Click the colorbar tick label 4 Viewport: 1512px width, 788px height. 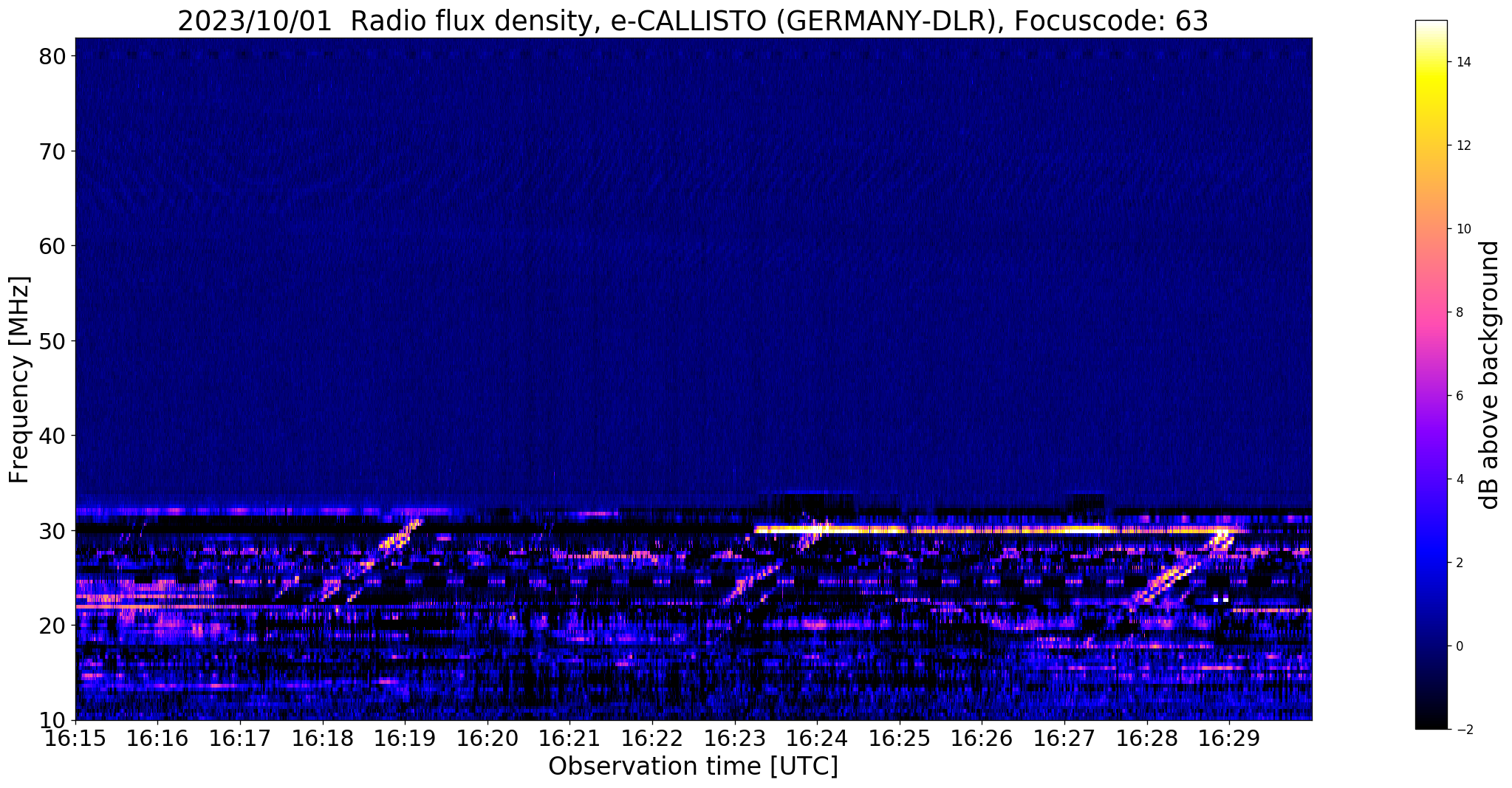pyautogui.click(x=1460, y=479)
